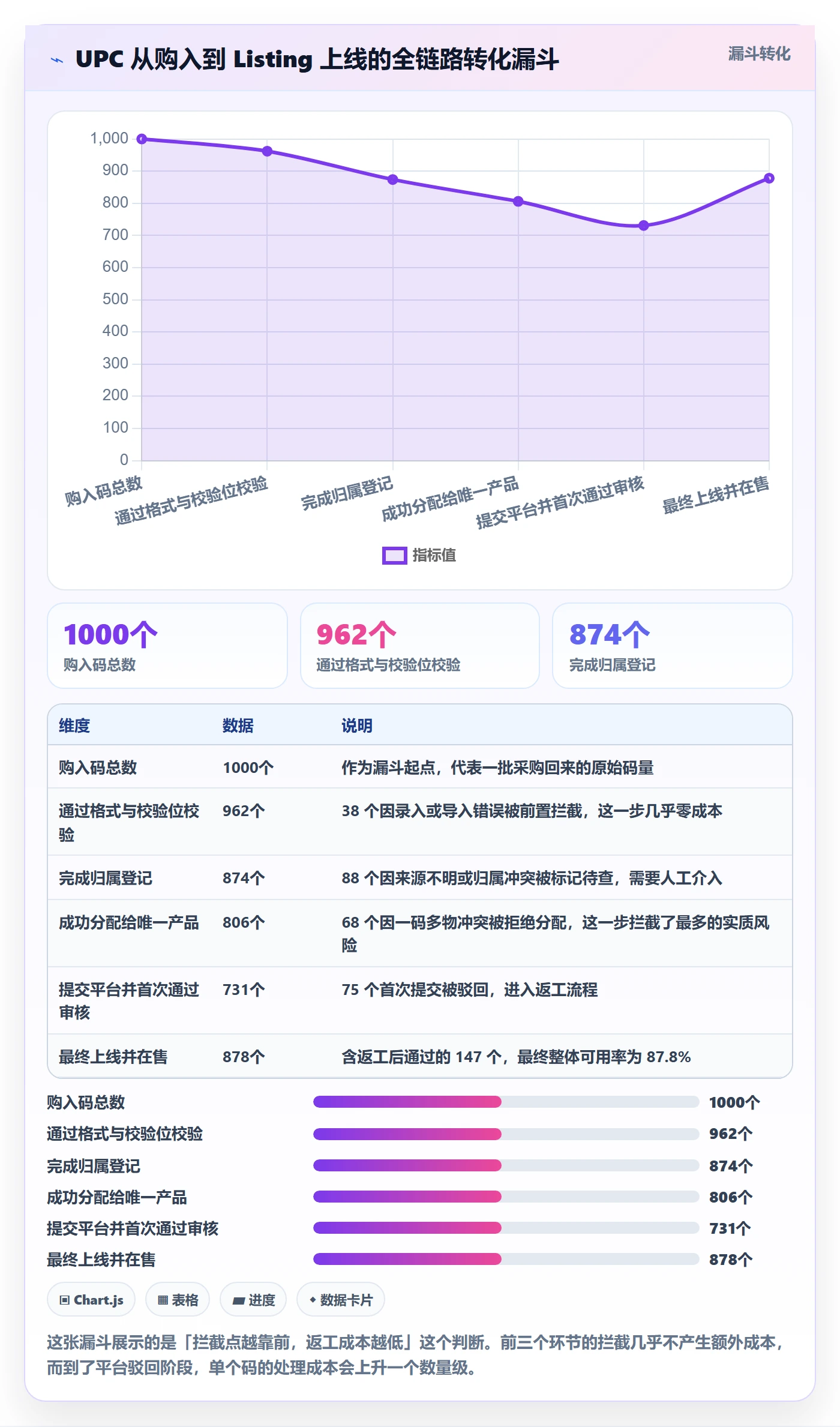Click the 作为漏斗起点 description cell

pos(497,768)
